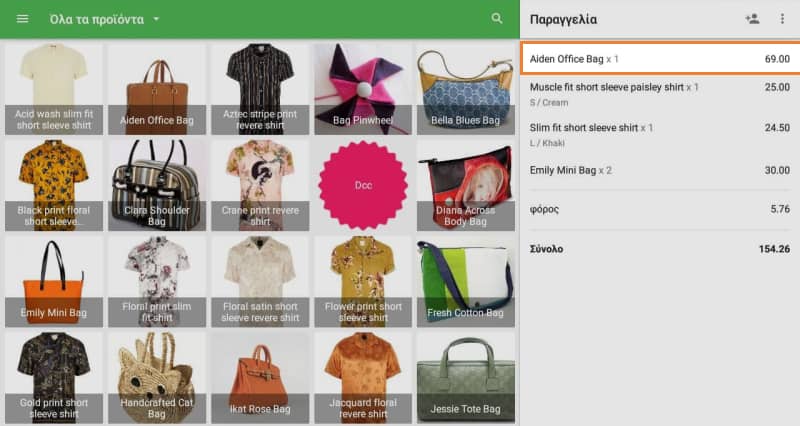Choose the Fresh Cotton Bag product
The height and width of the screenshot is (426, 800).
pyautogui.click(x=465, y=280)
